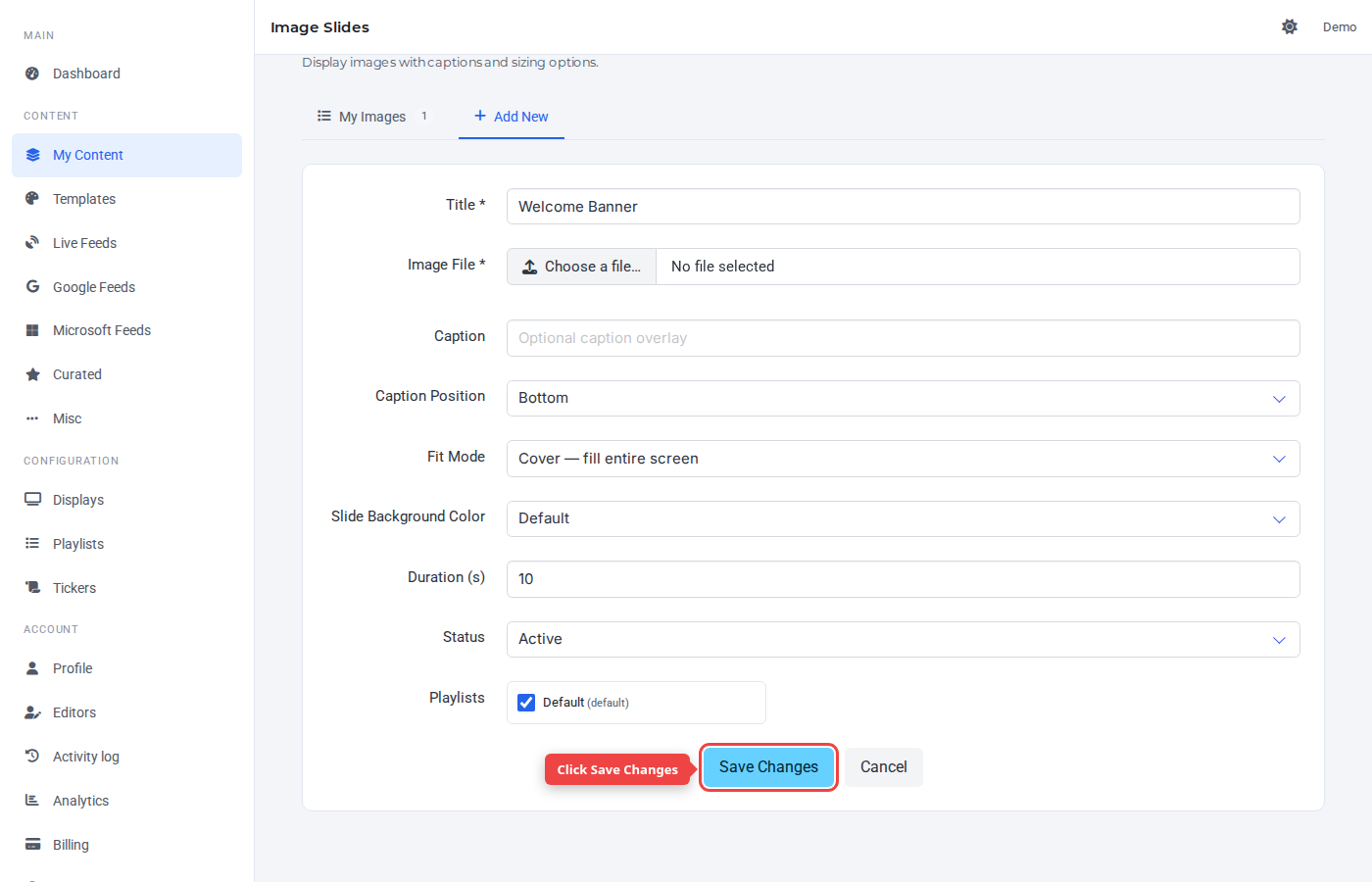Click the Misc ellipsis icon
This screenshot has height=882, width=1372.
pyautogui.click(x=32, y=418)
